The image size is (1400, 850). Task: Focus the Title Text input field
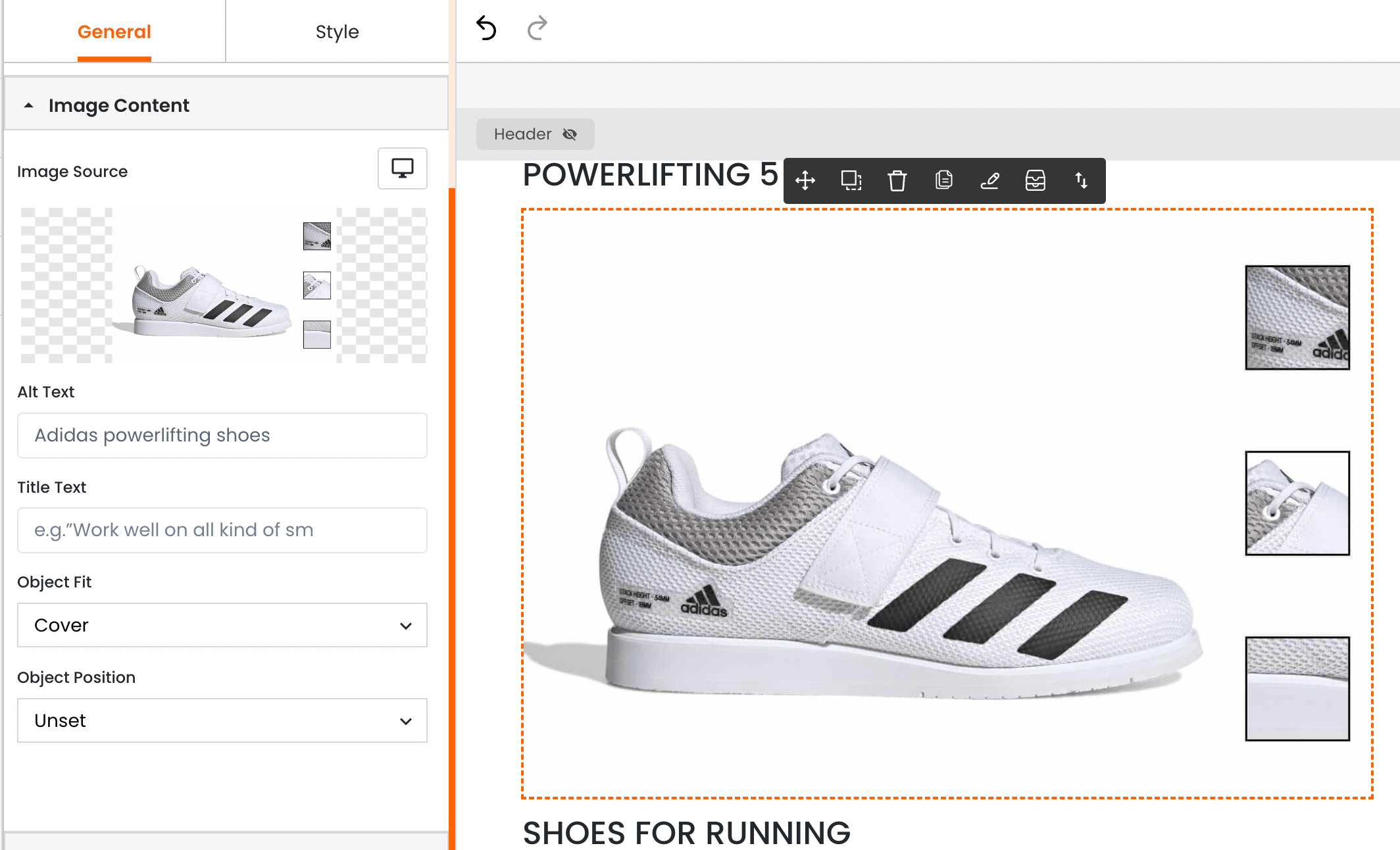[222, 530]
